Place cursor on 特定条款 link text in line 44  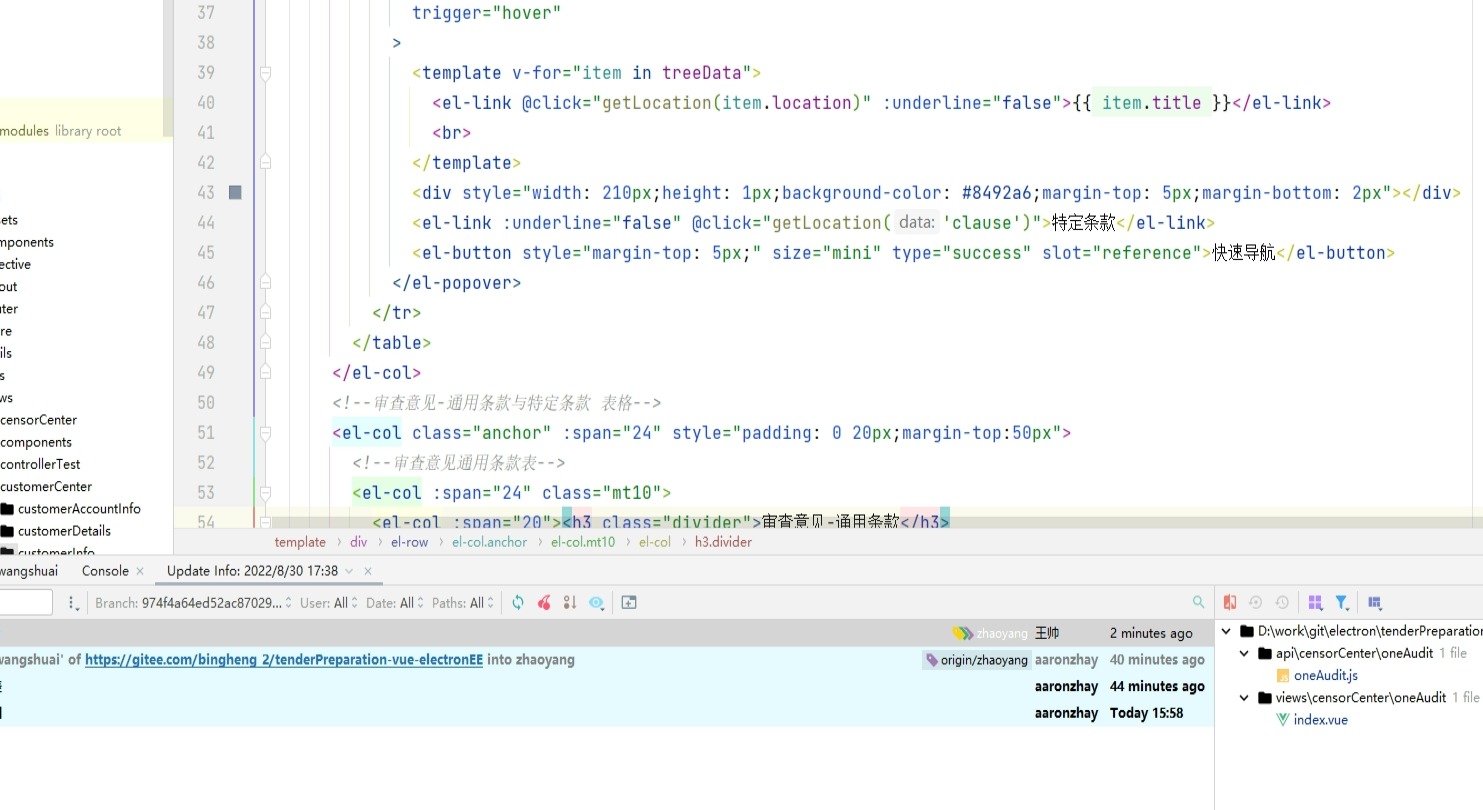point(1083,223)
